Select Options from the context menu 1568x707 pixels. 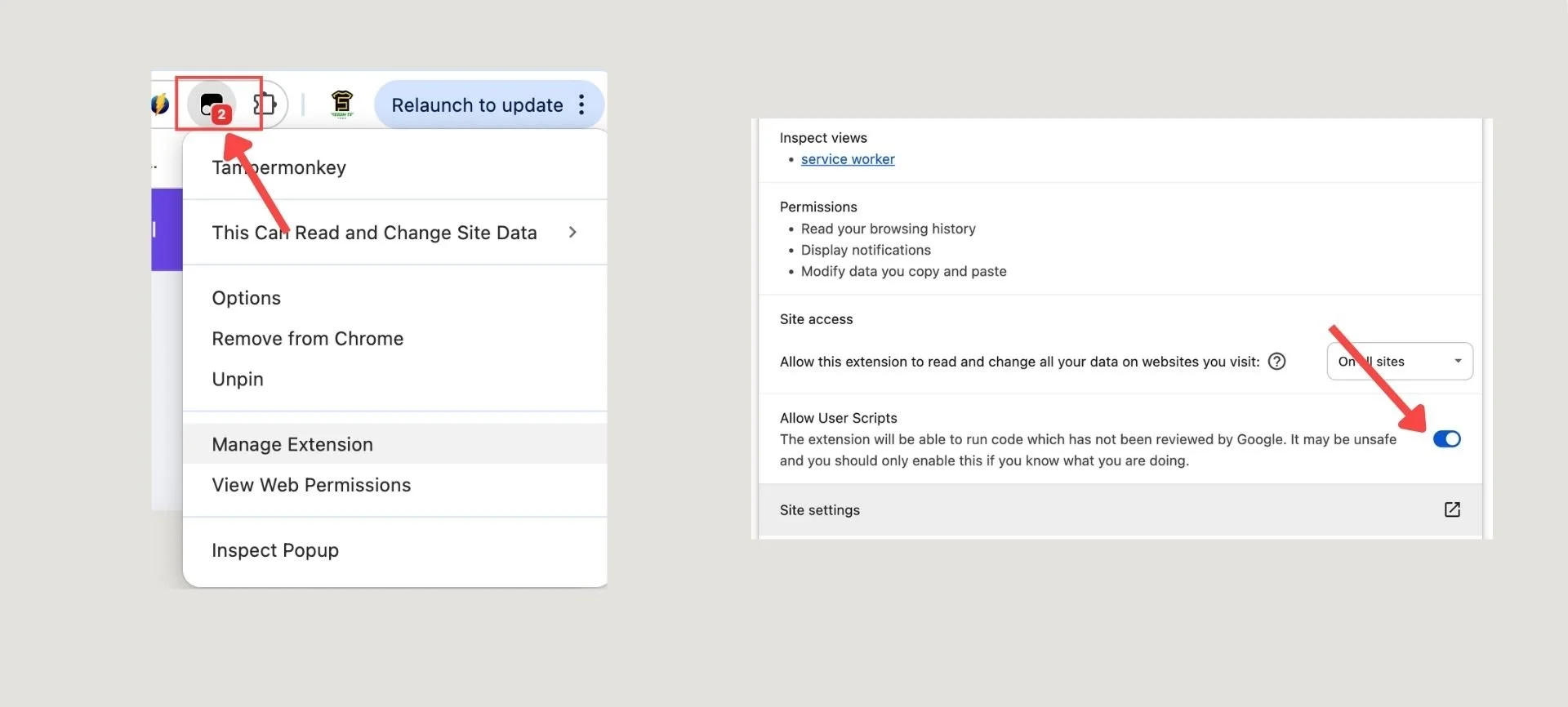(246, 298)
